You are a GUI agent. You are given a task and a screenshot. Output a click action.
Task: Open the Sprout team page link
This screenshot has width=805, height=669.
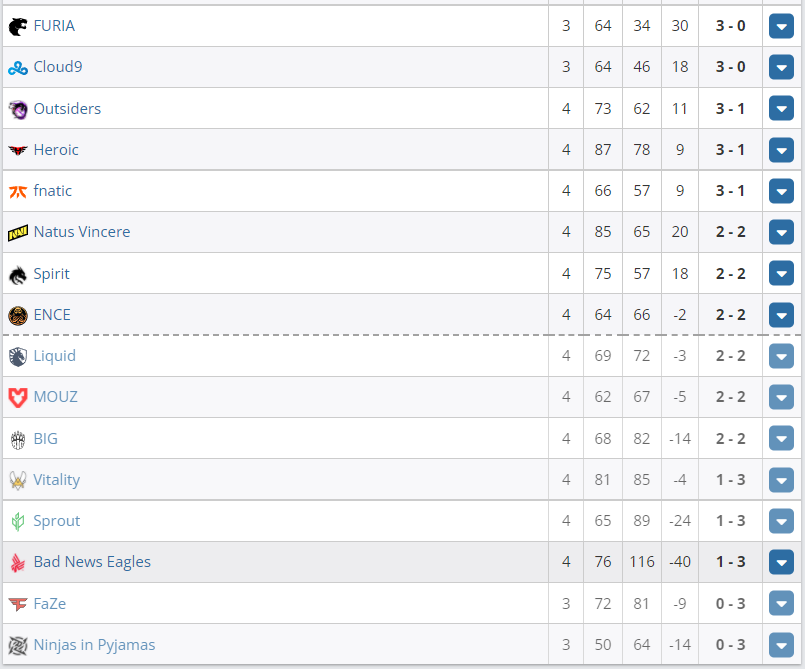click(x=56, y=521)
